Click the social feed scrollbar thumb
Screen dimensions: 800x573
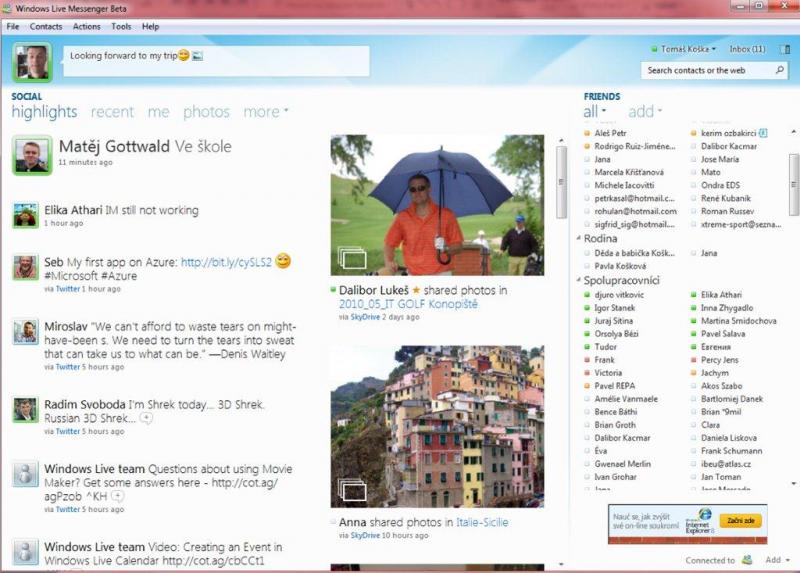[561, 182]
